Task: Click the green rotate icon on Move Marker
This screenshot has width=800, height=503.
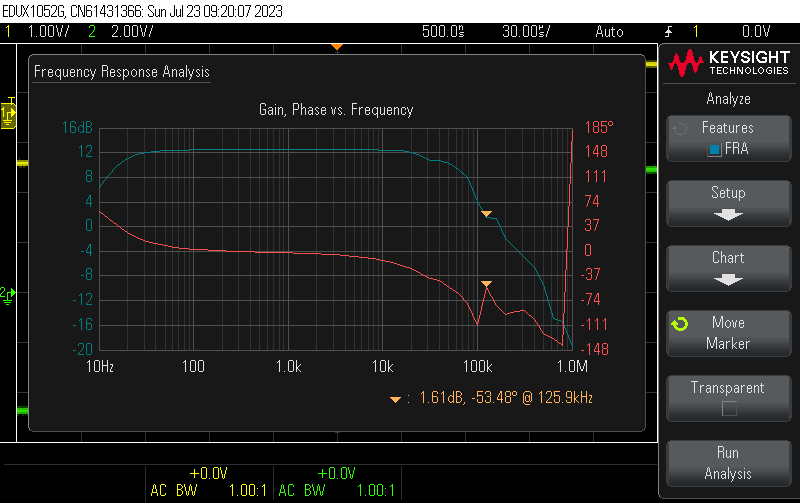Action: tap(680, 324)
